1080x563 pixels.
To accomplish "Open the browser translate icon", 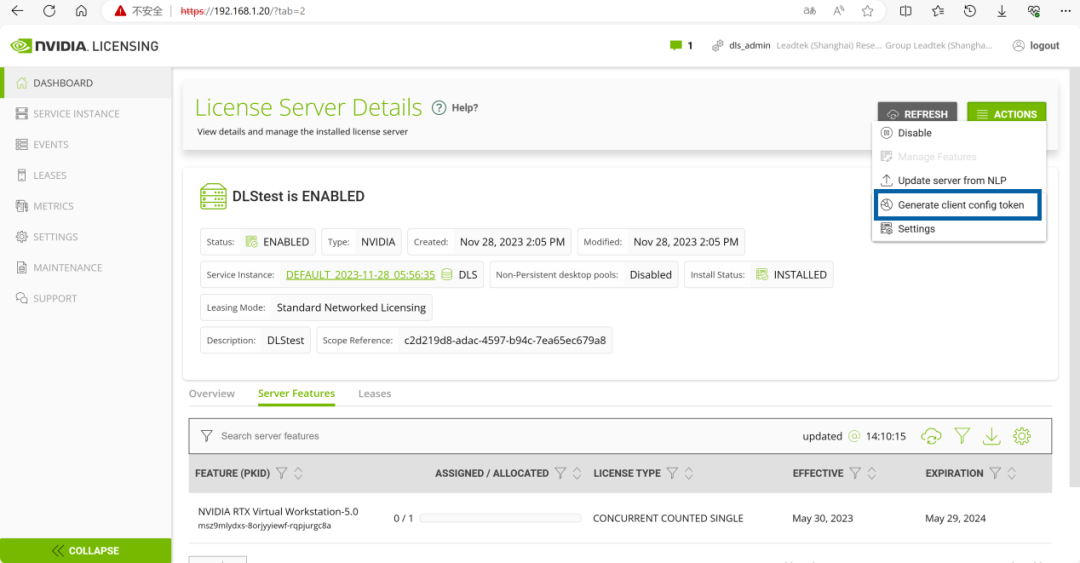I will tap(809, 11).
